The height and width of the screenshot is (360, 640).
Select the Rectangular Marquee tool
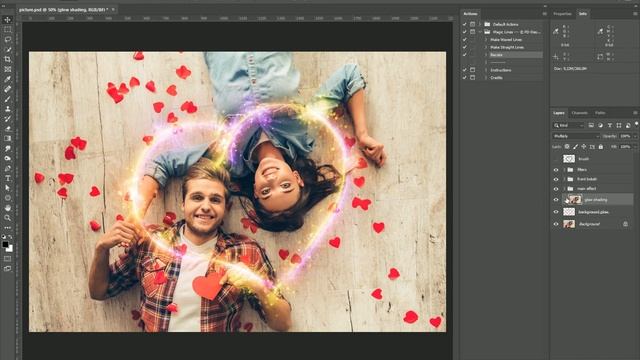coord(7,29)
